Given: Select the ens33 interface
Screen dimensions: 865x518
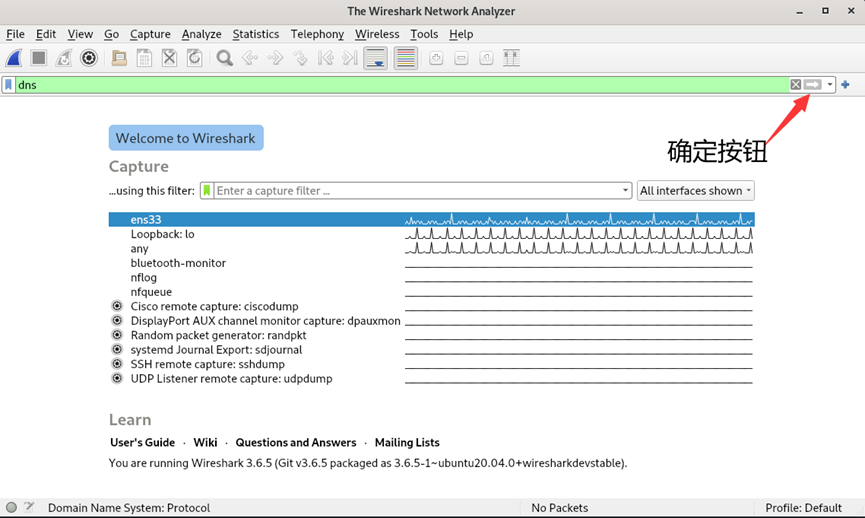Looking at the screenshot, I should point(431,220).
